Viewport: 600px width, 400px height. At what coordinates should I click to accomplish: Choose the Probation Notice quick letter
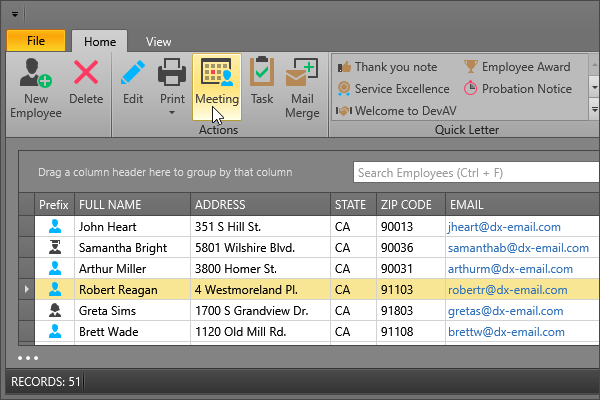click(518, 89)
